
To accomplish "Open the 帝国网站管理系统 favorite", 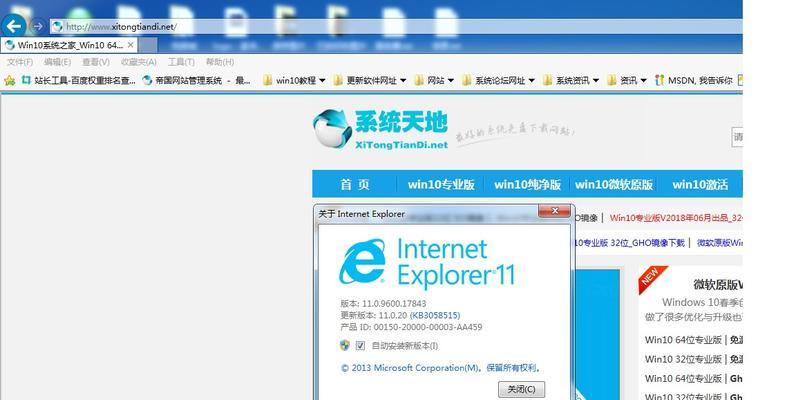I will tap(196, 80).
